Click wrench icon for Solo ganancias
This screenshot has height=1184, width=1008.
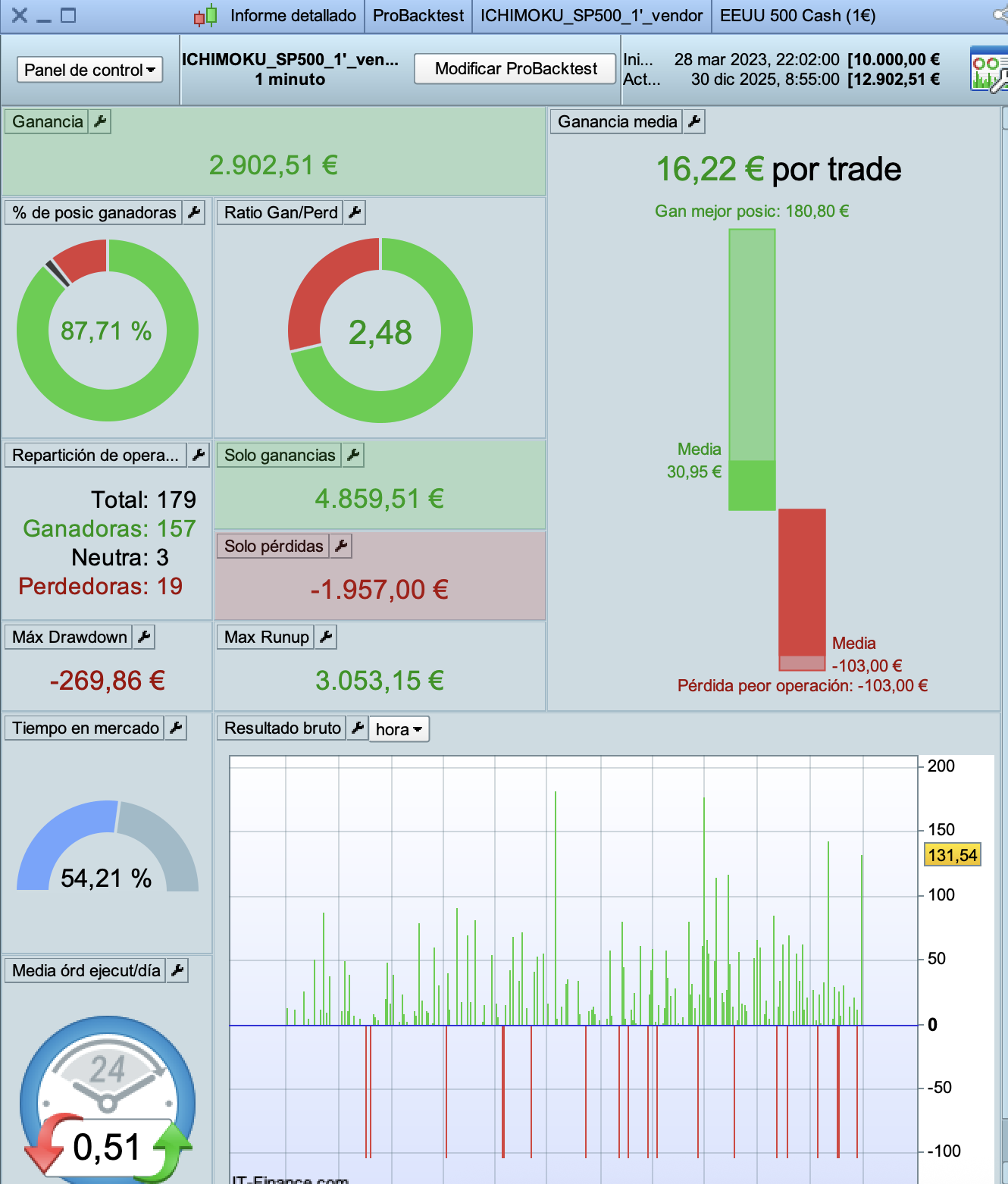pos(353,455)
